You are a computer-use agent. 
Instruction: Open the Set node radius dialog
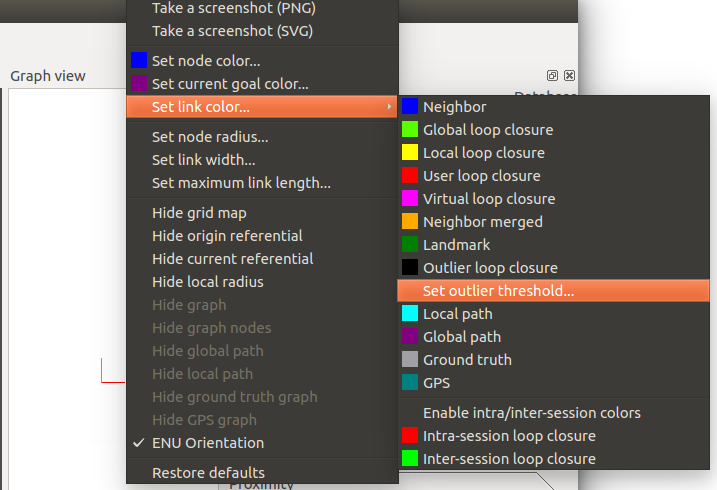[x=210, y=137]
